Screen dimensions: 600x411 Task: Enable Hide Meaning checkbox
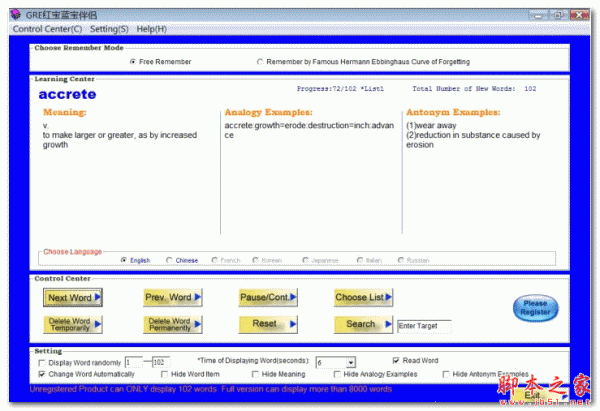[255, 374]
